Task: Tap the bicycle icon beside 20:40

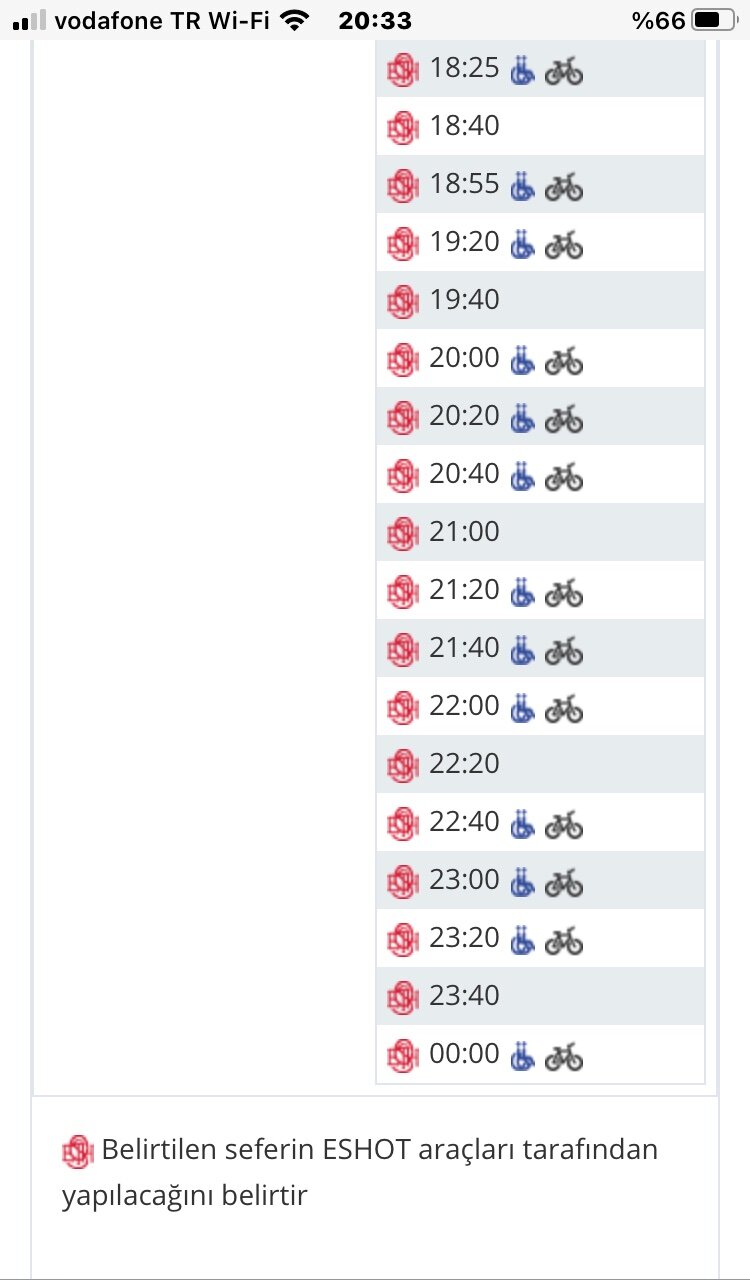Action: coord(564,476)
